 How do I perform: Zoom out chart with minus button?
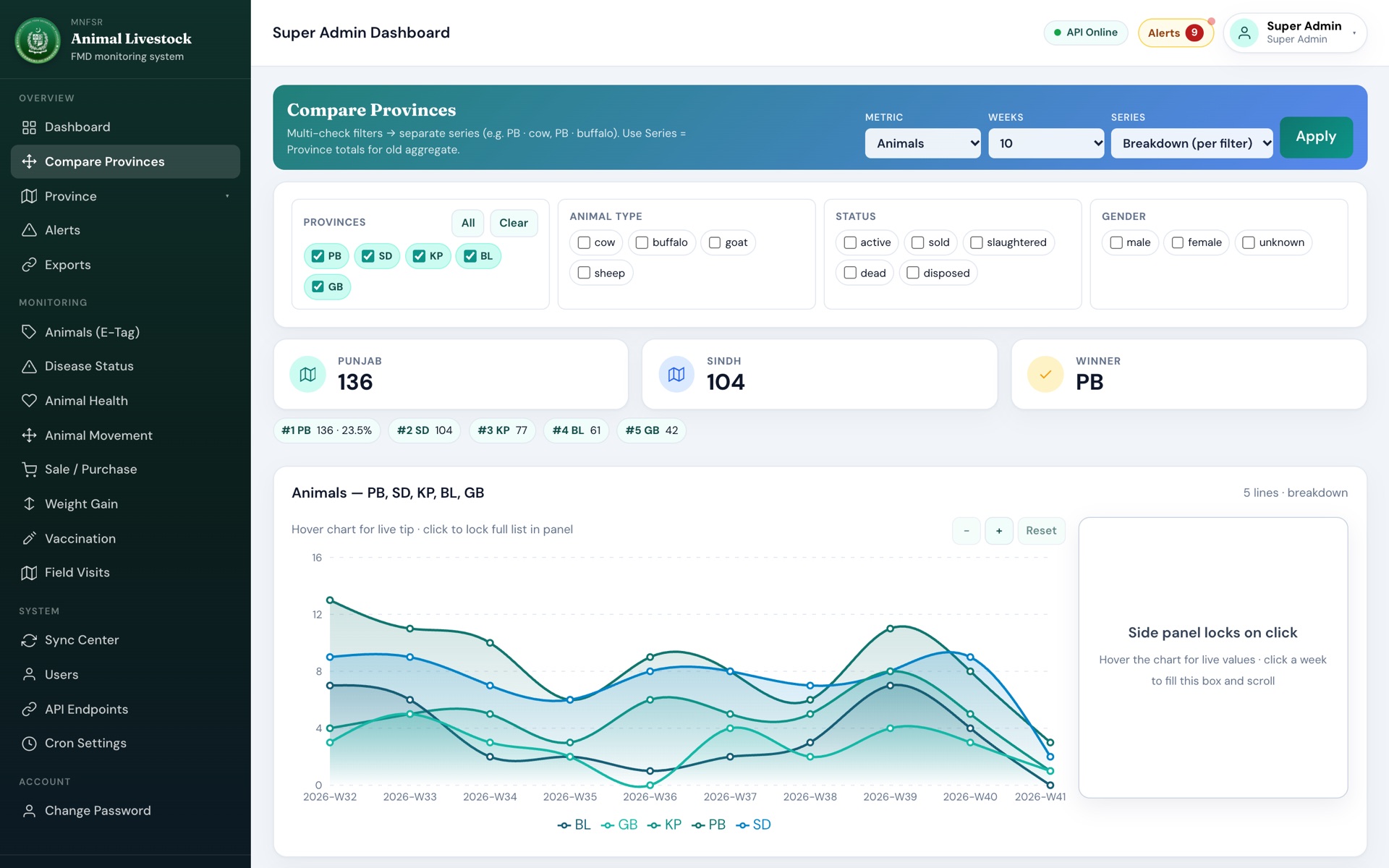click(967, 530)
